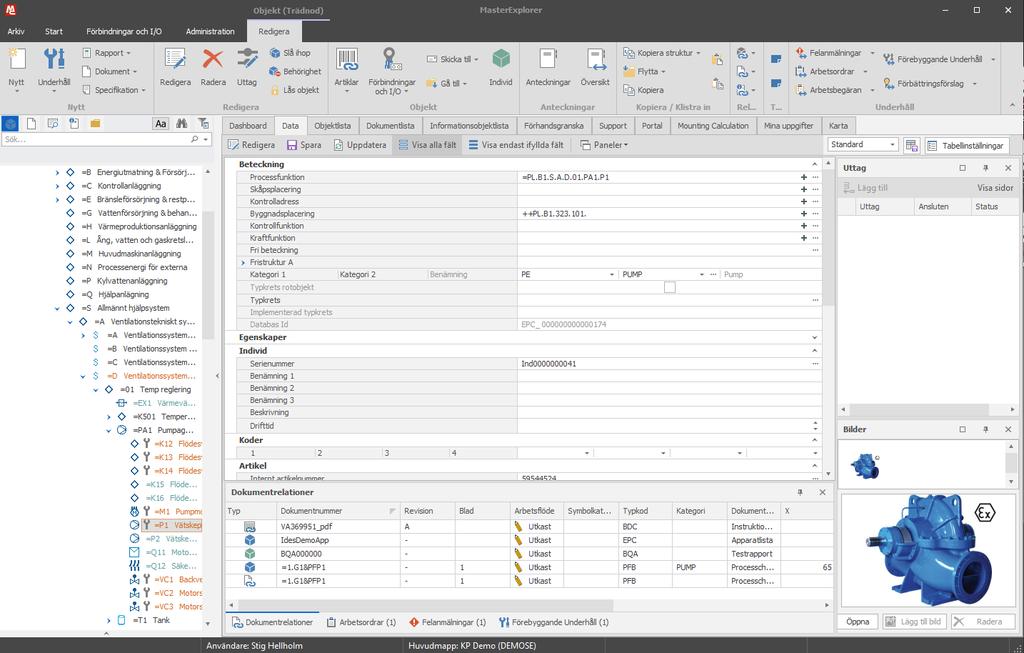1024x653 pixels.
Task: Click the Tabellinställningar button
Action: click(966, 146)
